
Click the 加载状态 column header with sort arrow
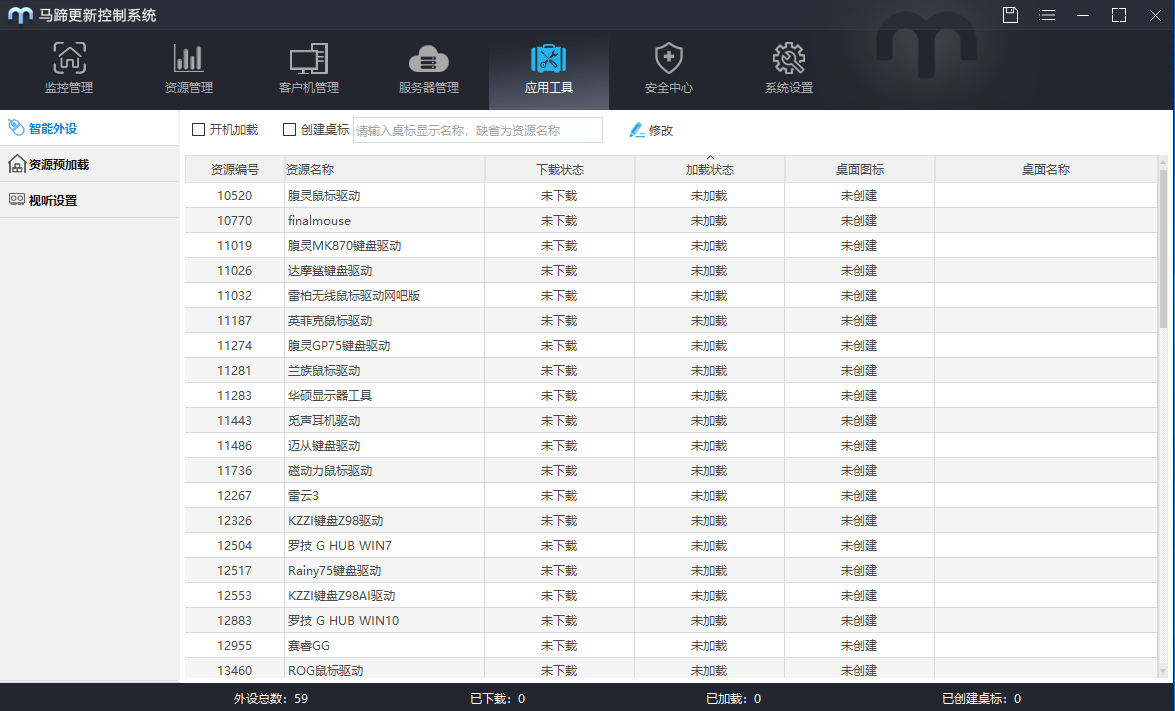pyautogui.click(x=710, y=169)
